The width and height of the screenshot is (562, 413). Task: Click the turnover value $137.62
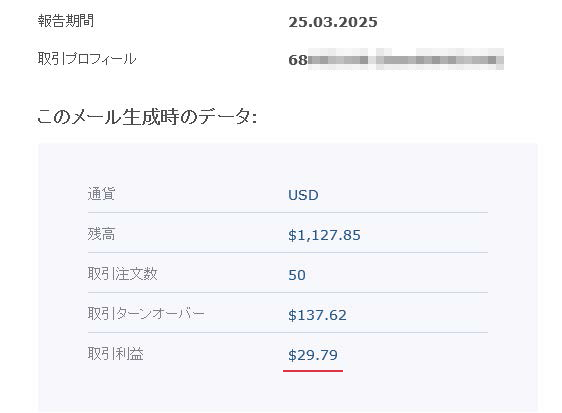click(318, 315)
